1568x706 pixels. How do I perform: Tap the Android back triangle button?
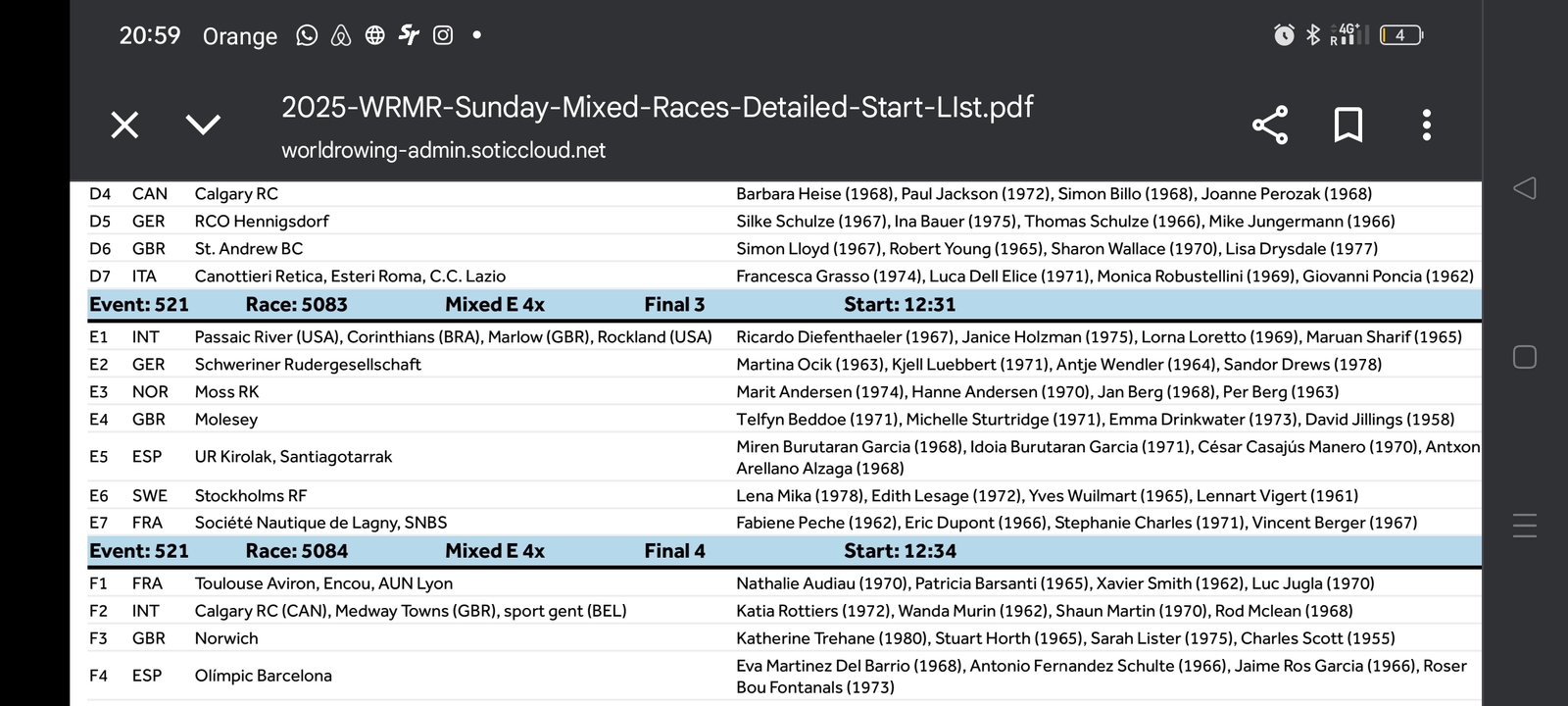coord(1524,188)
